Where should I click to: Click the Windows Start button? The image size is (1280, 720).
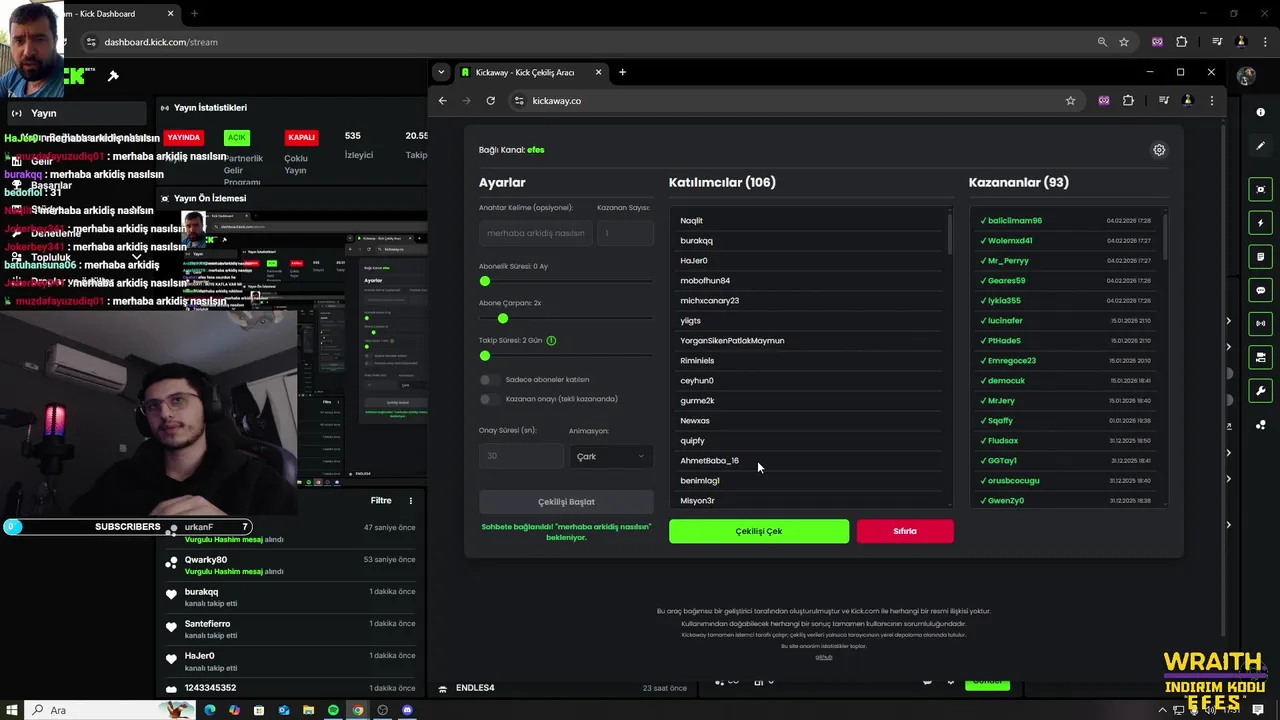point(13,710)
